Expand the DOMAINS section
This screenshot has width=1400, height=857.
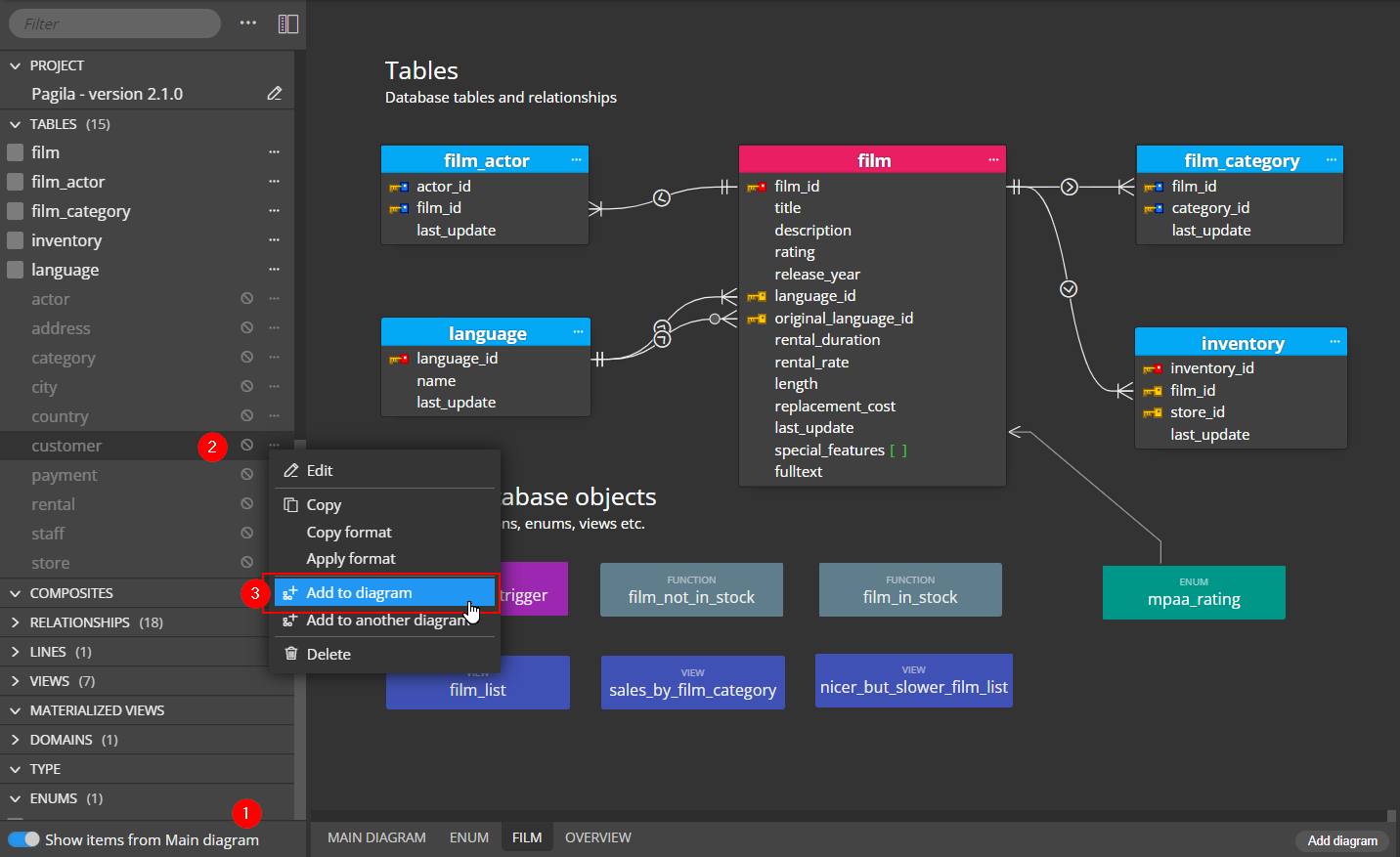pos(15,740)
